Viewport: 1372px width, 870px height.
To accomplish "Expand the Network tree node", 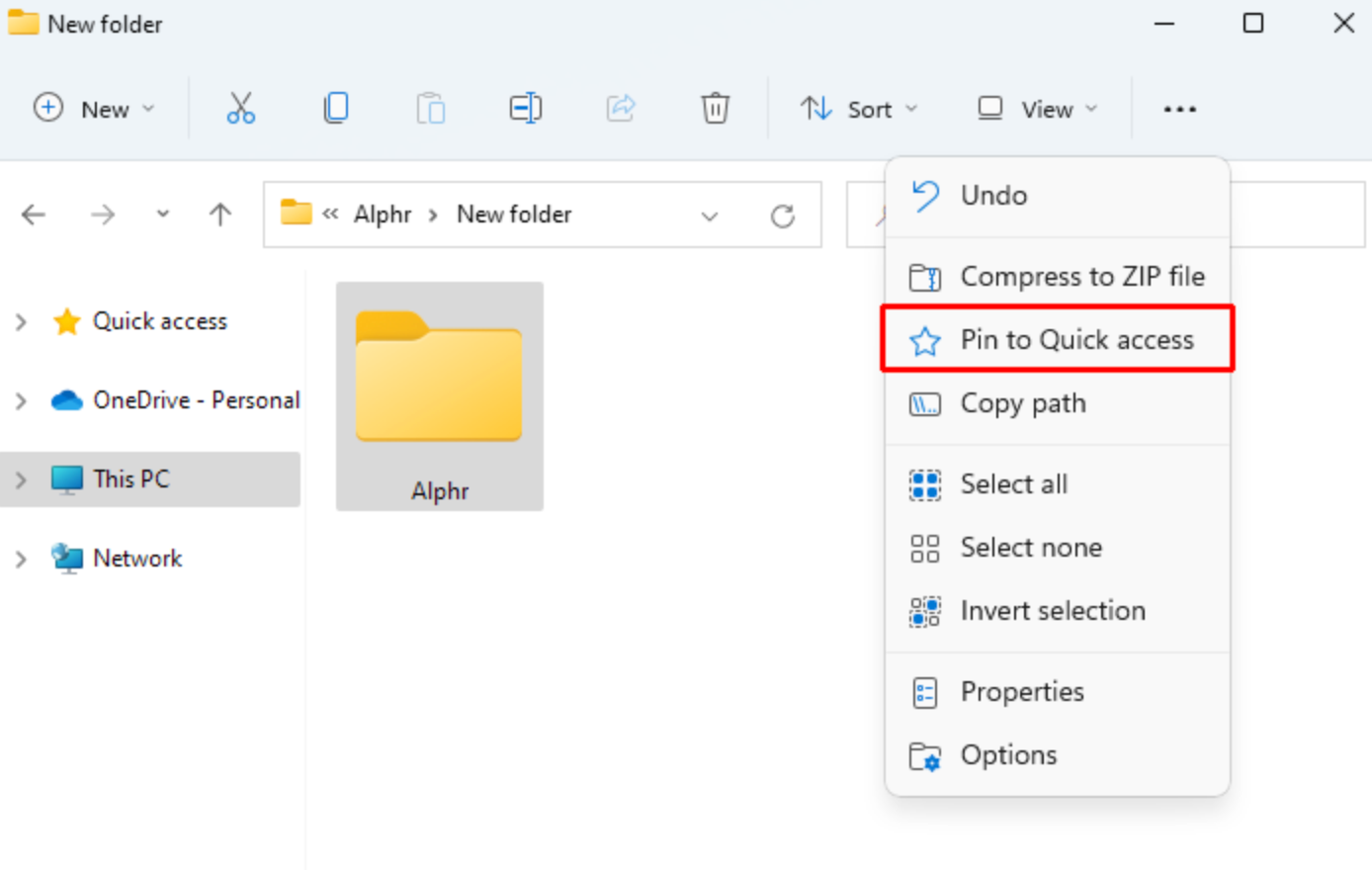I will coord(21,559).
